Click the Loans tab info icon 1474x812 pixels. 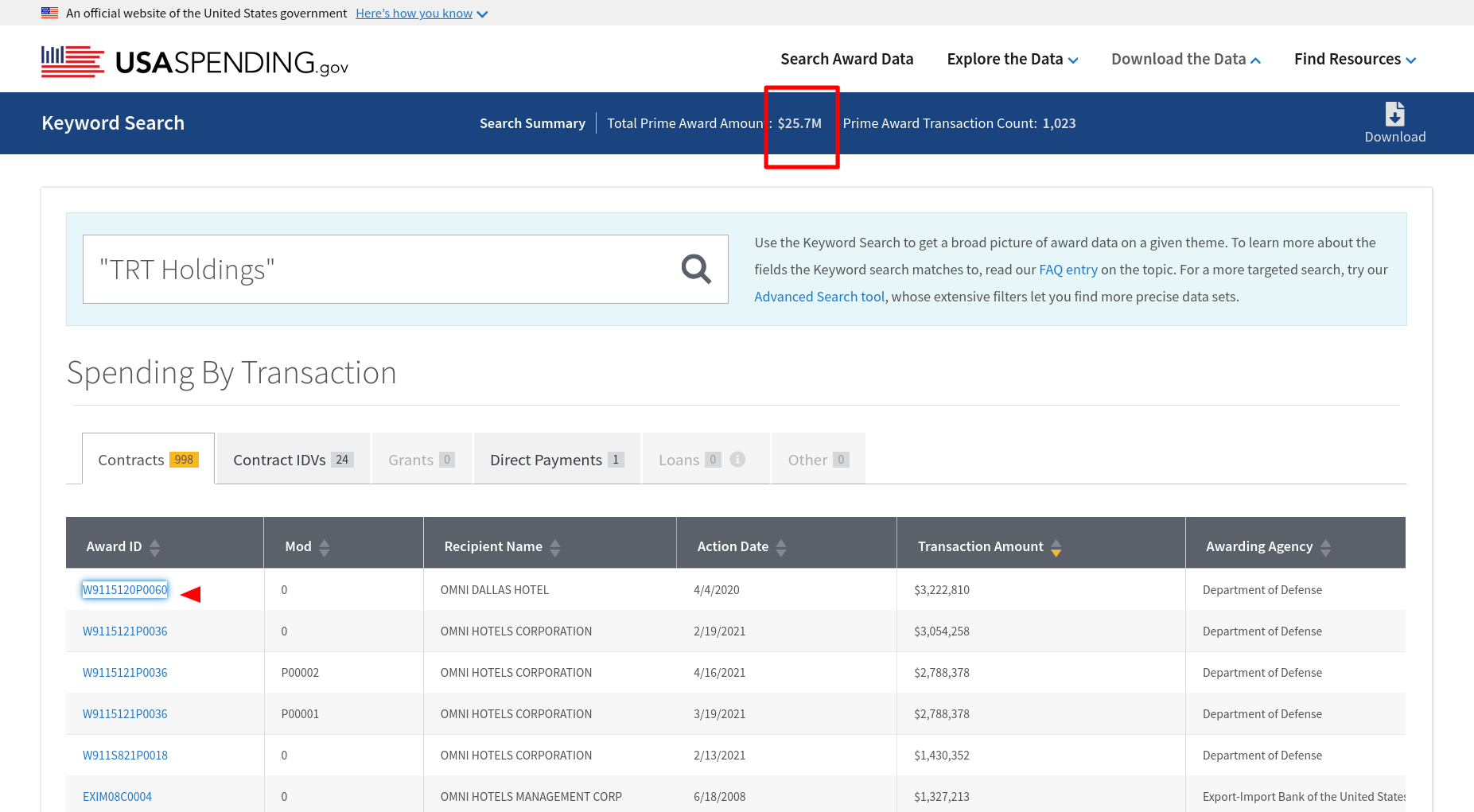pyautogui.click(x=737, y=459)
